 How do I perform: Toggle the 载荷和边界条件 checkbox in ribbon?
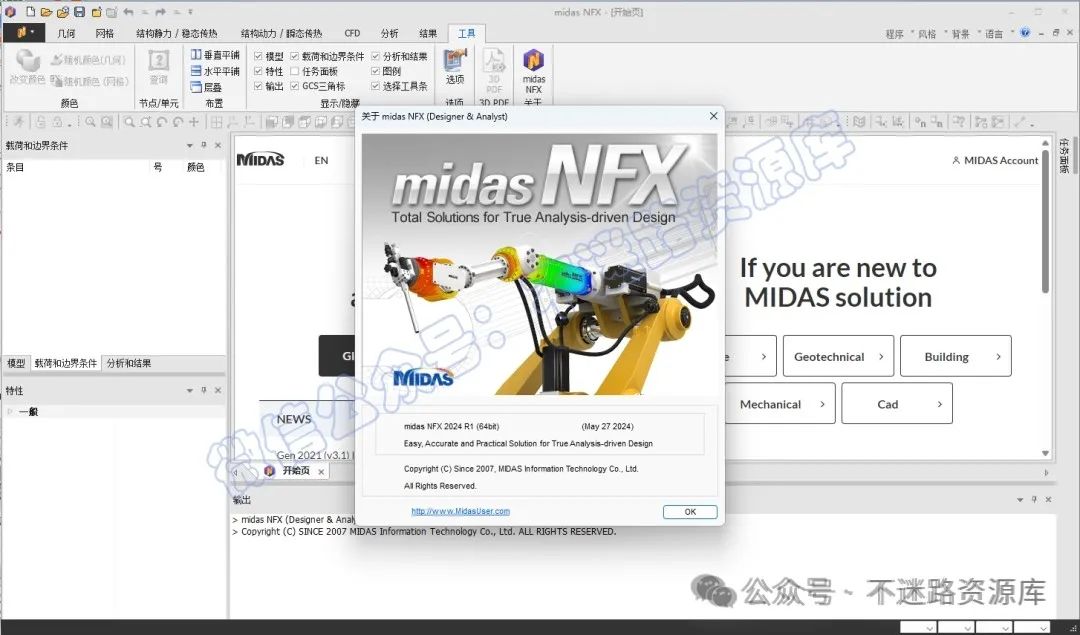[295, 56]
